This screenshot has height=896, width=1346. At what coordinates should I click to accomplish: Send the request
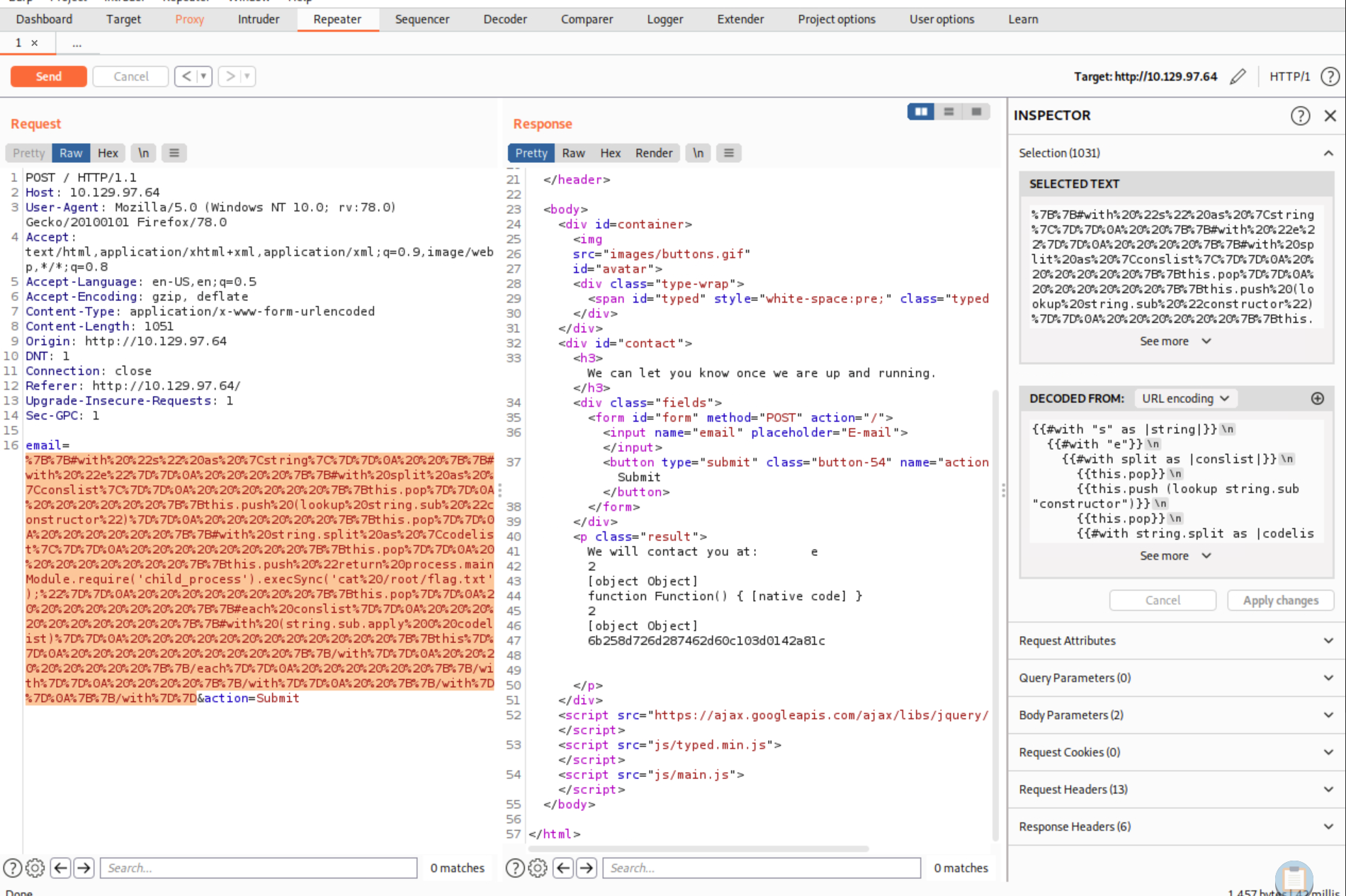(x=49, y=76)
